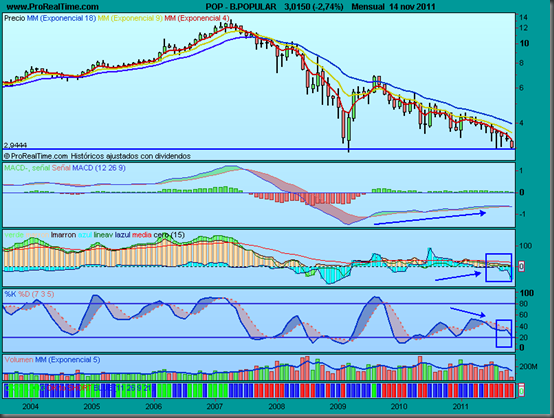Click the 11 26 9 21 parameter text
The height and width of the screenshot is (418, 554).
coord(134,388)
